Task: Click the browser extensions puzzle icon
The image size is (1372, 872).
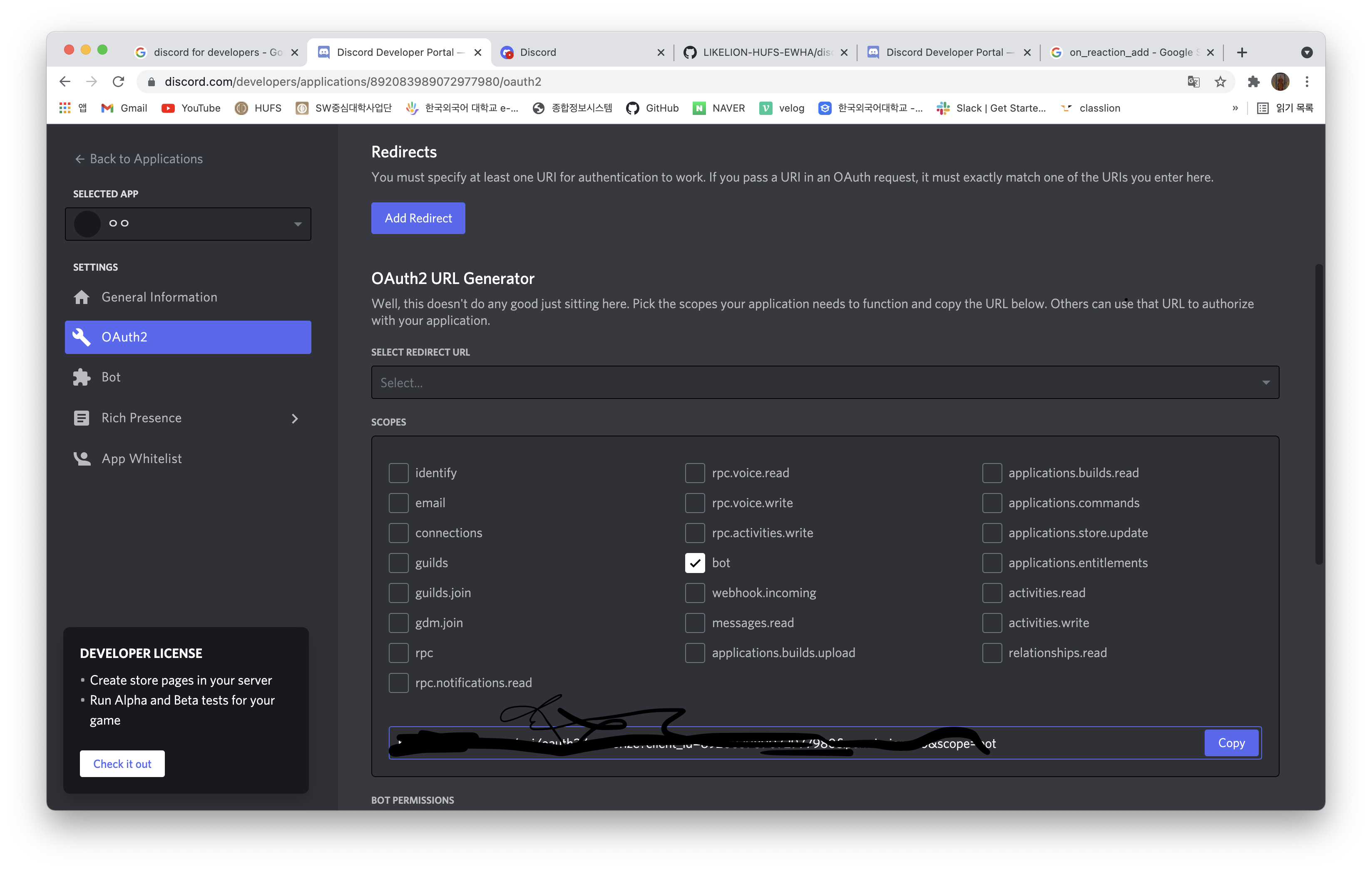Action: (x=1253, y=82)
